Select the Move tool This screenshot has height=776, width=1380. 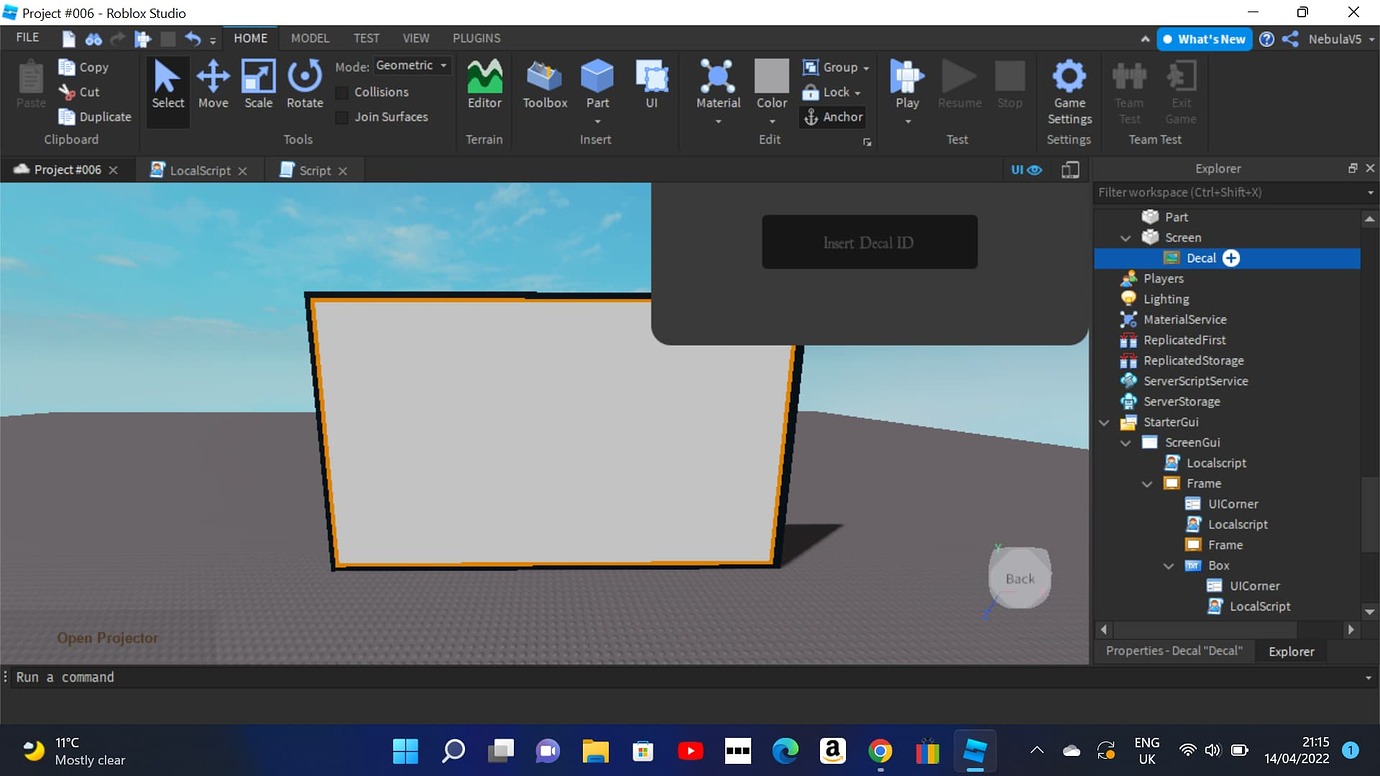coord(213,89)
